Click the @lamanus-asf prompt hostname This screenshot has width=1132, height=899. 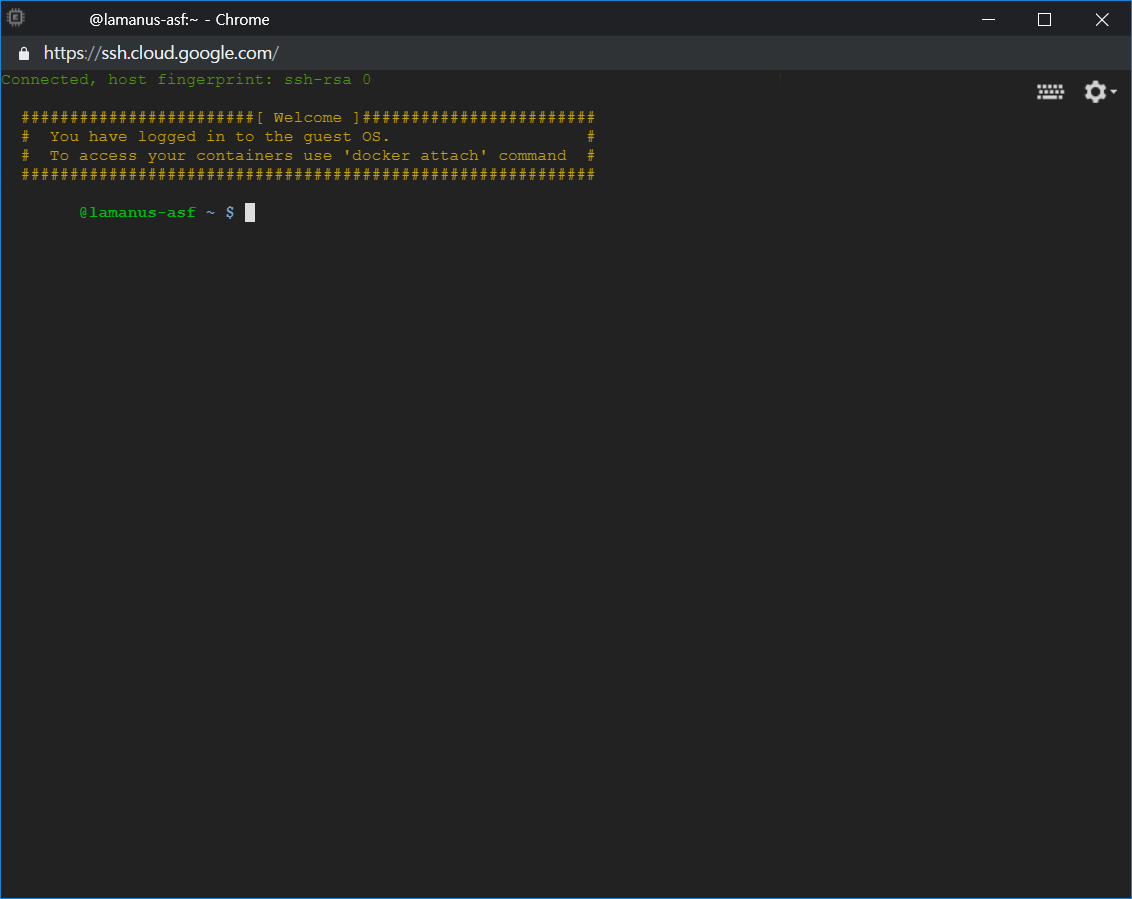pyautogui.click(x=137, y=212)
